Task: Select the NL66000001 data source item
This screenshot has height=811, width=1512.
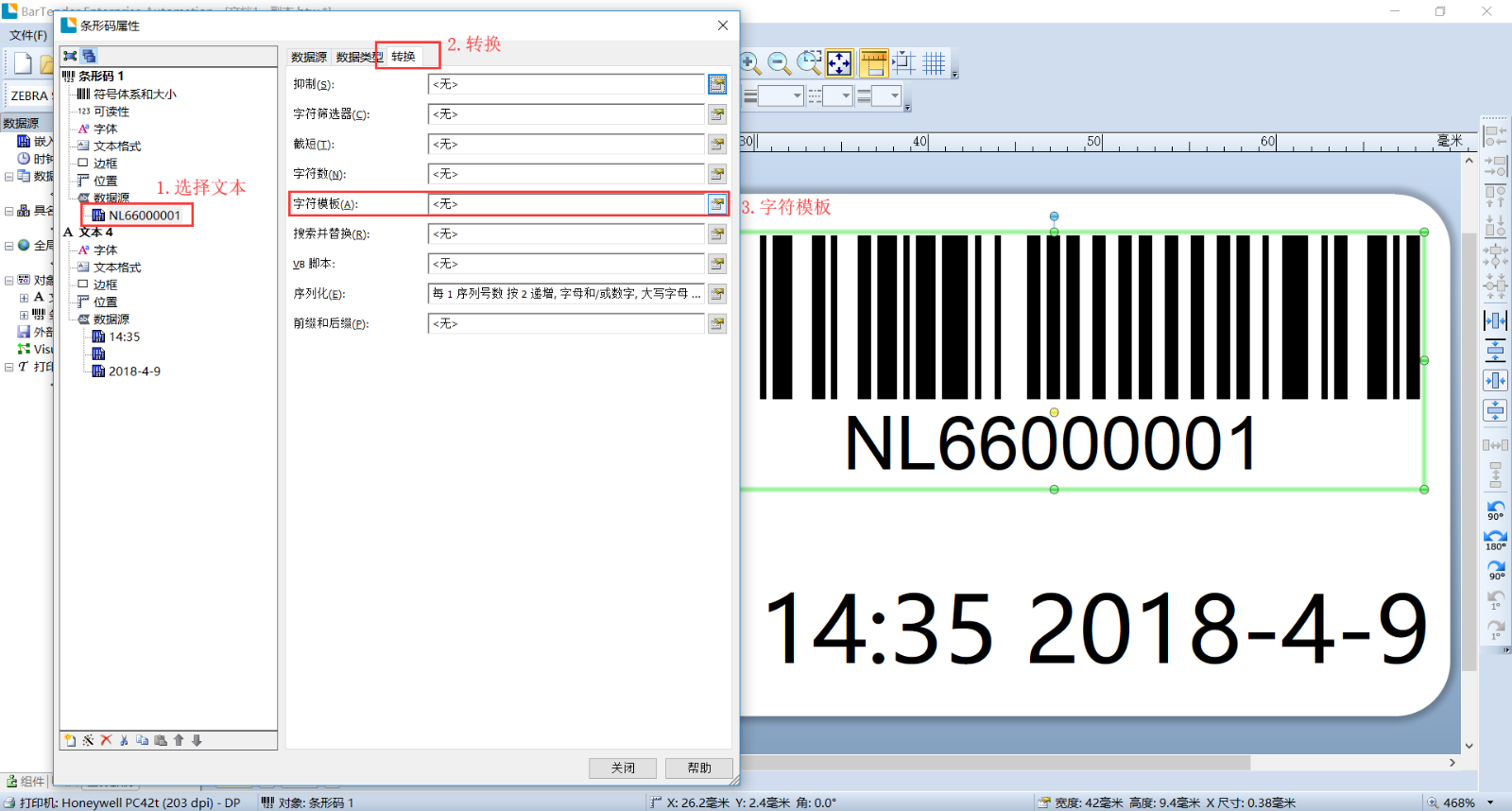Action: pos(144,216)
